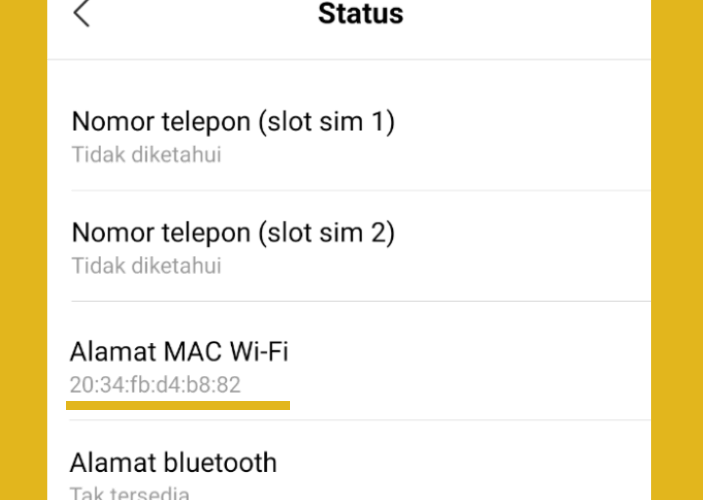The height and width of the screenshot is (500, 703).
Task: Tap the Alamat MAC Wi-Fi label
Action: (x=179, y=352)
